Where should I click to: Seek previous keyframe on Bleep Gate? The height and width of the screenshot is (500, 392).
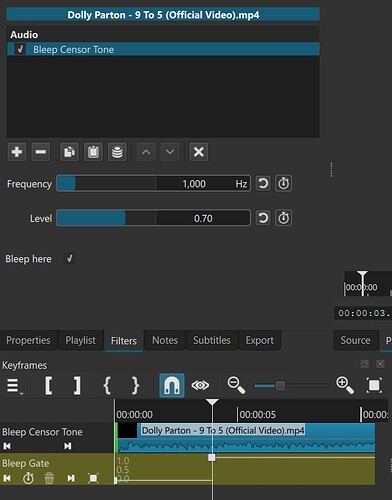click(7, 478)
